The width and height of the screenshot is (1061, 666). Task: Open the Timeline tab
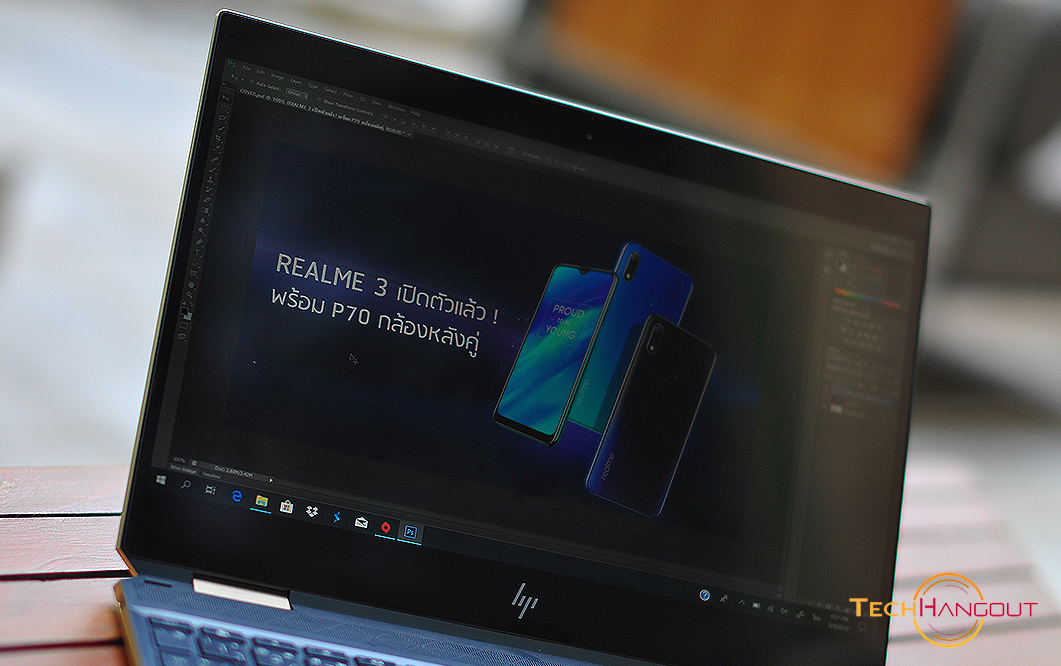click(x=211, y=475)
